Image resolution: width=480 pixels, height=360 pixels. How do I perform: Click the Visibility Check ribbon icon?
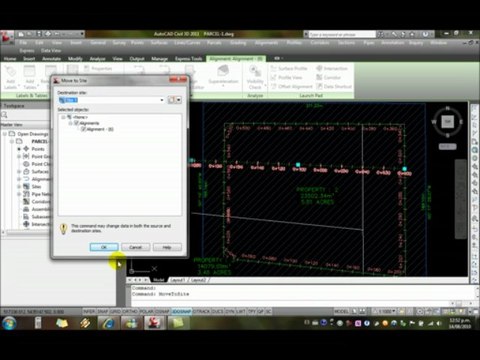[x=255, y=77]
